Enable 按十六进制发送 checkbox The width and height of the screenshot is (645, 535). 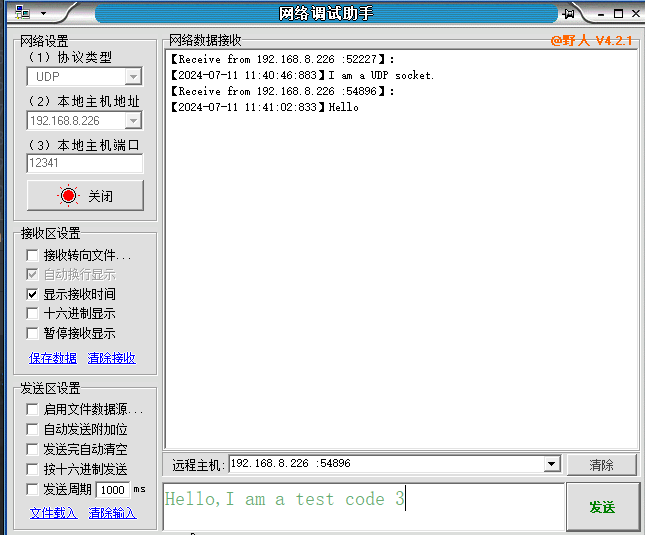(x=32, y=469)
